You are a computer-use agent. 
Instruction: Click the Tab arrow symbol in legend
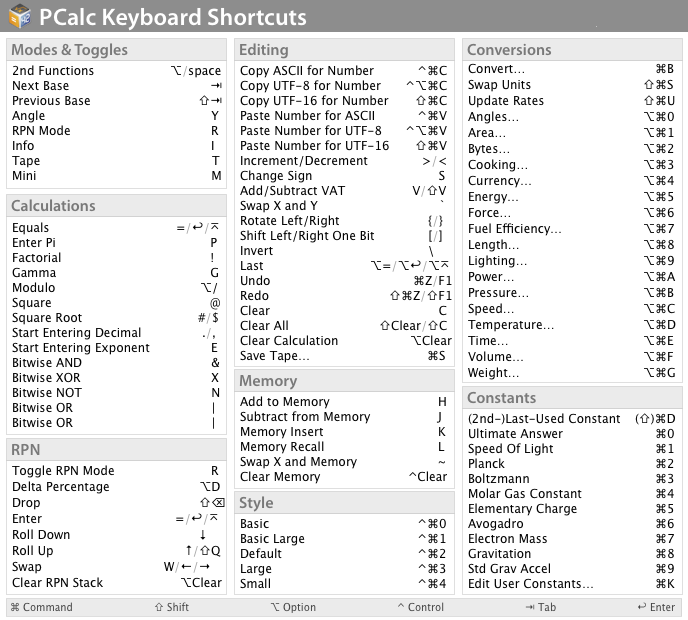[x=529, y=607]
